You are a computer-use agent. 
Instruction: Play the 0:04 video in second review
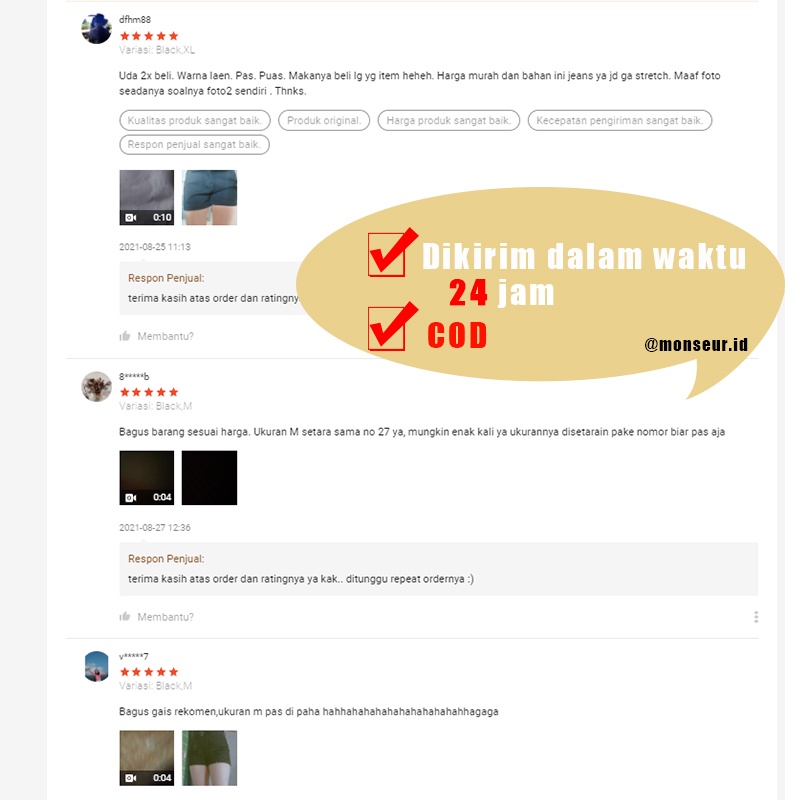coord(146,478)
